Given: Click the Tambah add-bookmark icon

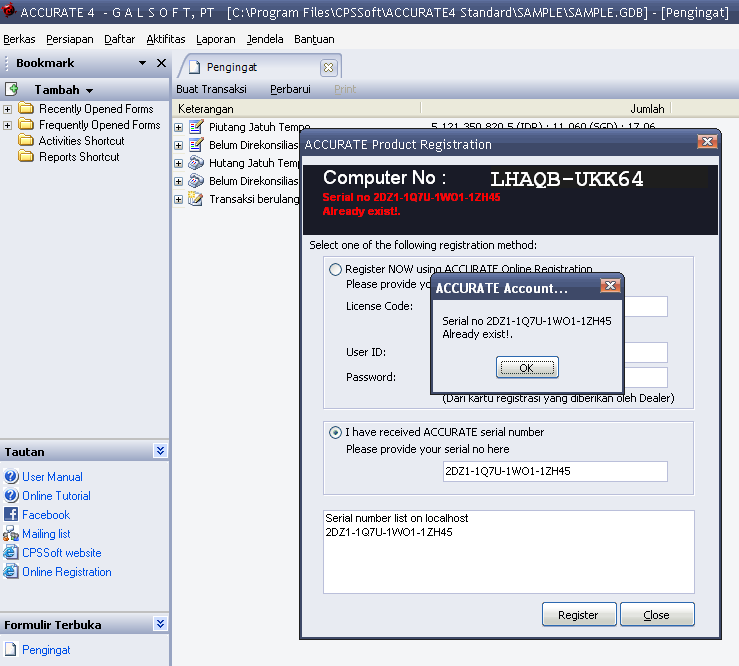Looking at the screenshot, I should 12,89.
